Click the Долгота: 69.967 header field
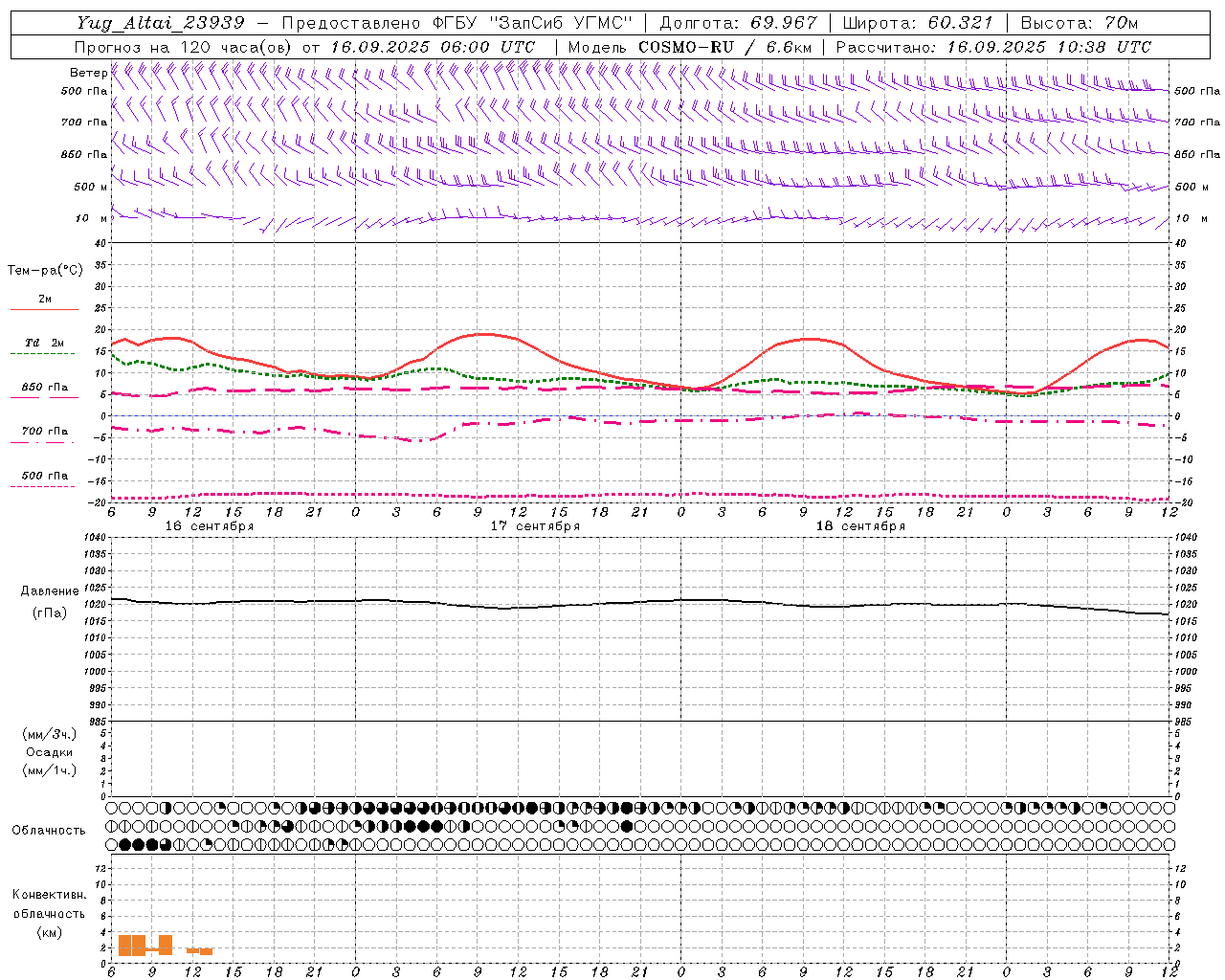This screenshot has height=980, width=1225. click(x=739, y=23)
